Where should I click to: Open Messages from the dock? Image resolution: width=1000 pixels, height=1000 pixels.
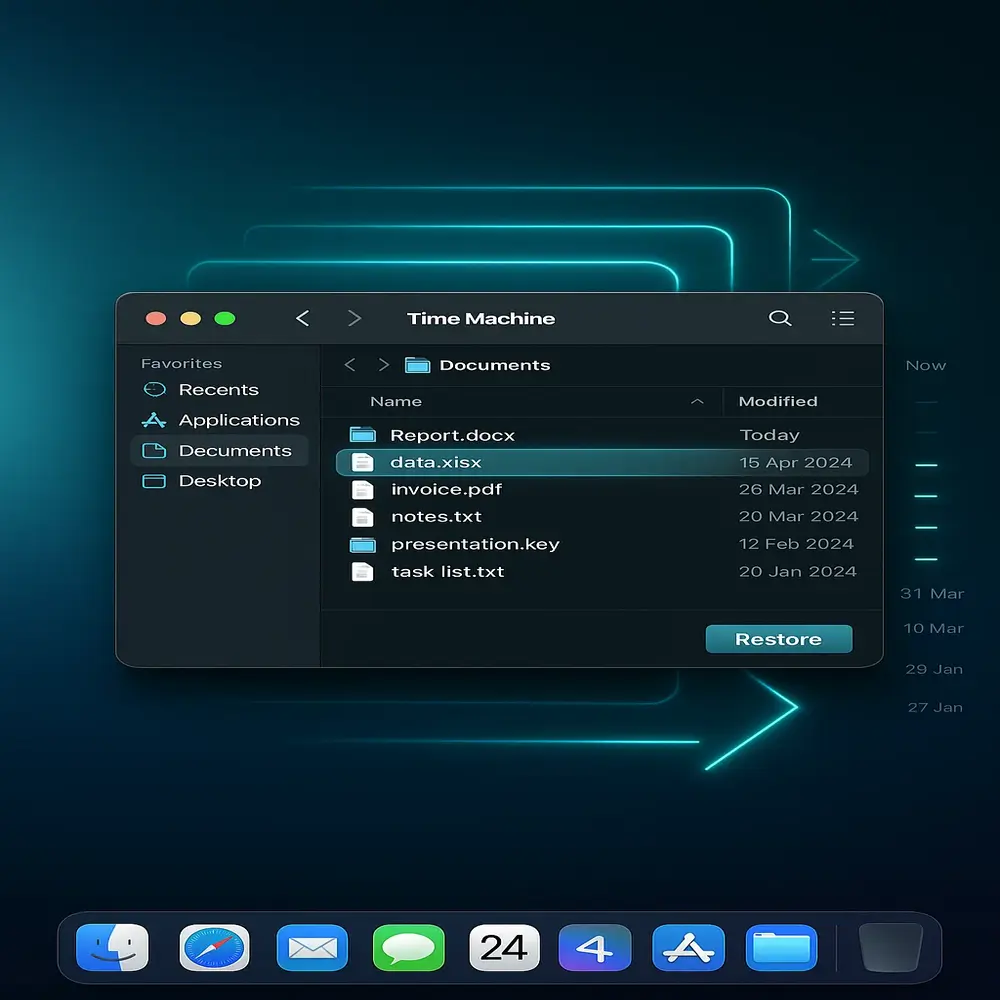pyautogui.click(x=408, y=947)
